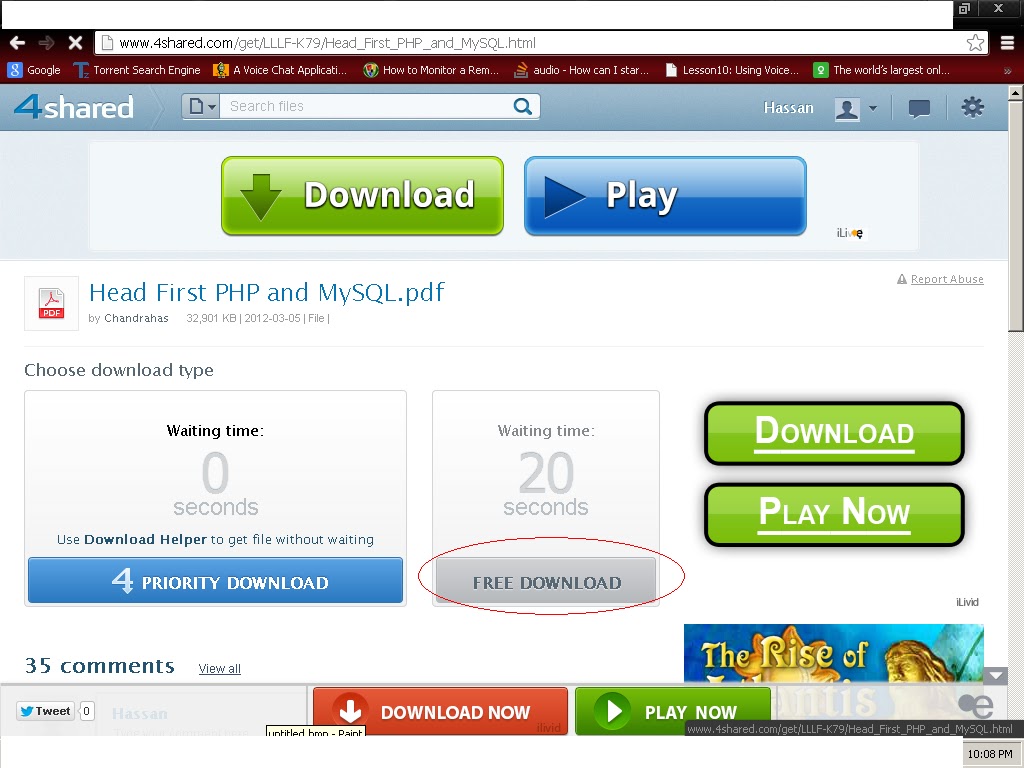1024x768 pixels.
Task: Open the file type search dropdown
Action: 201,106
